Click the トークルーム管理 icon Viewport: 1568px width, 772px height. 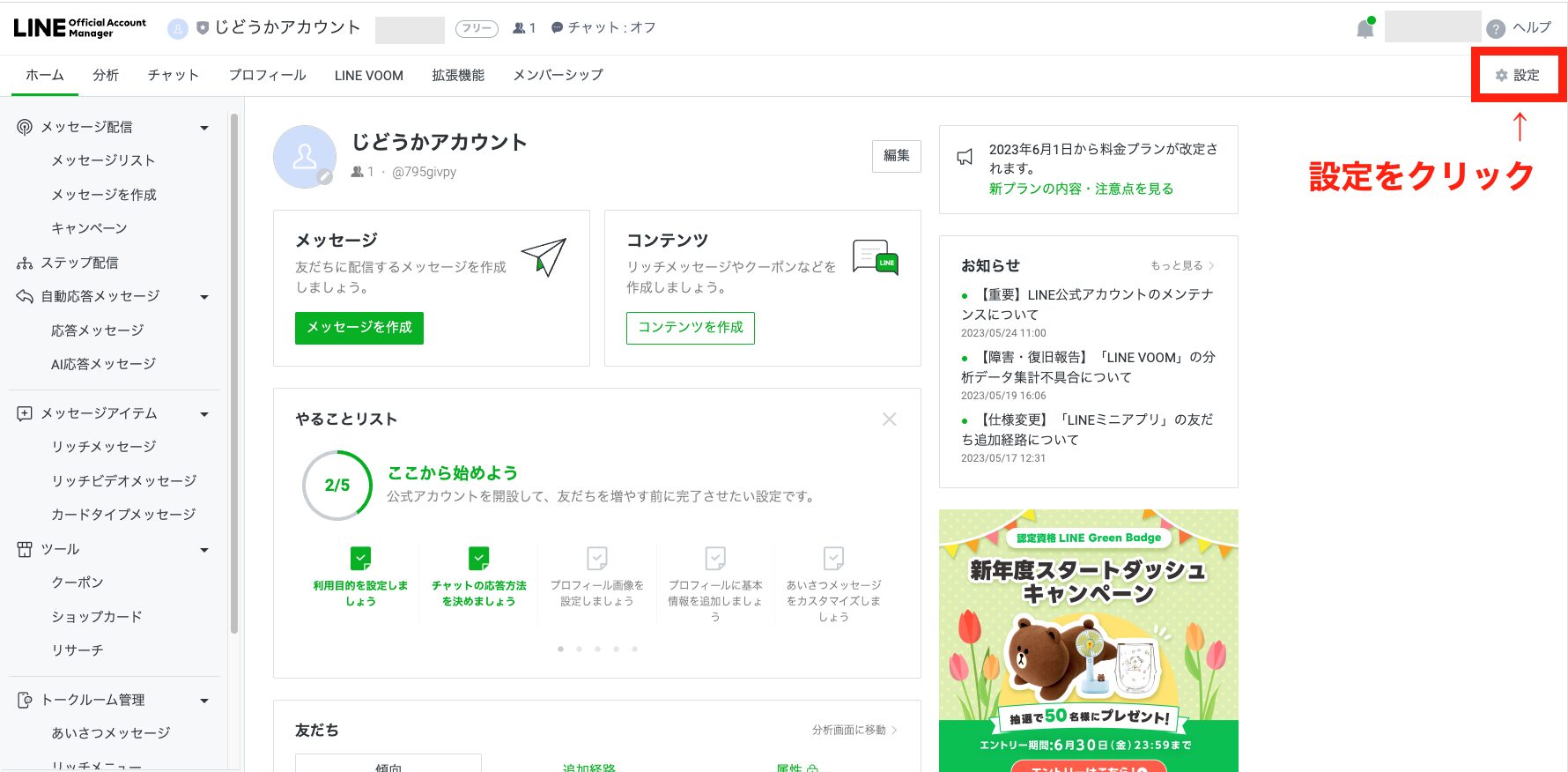[x=25, y=700]
